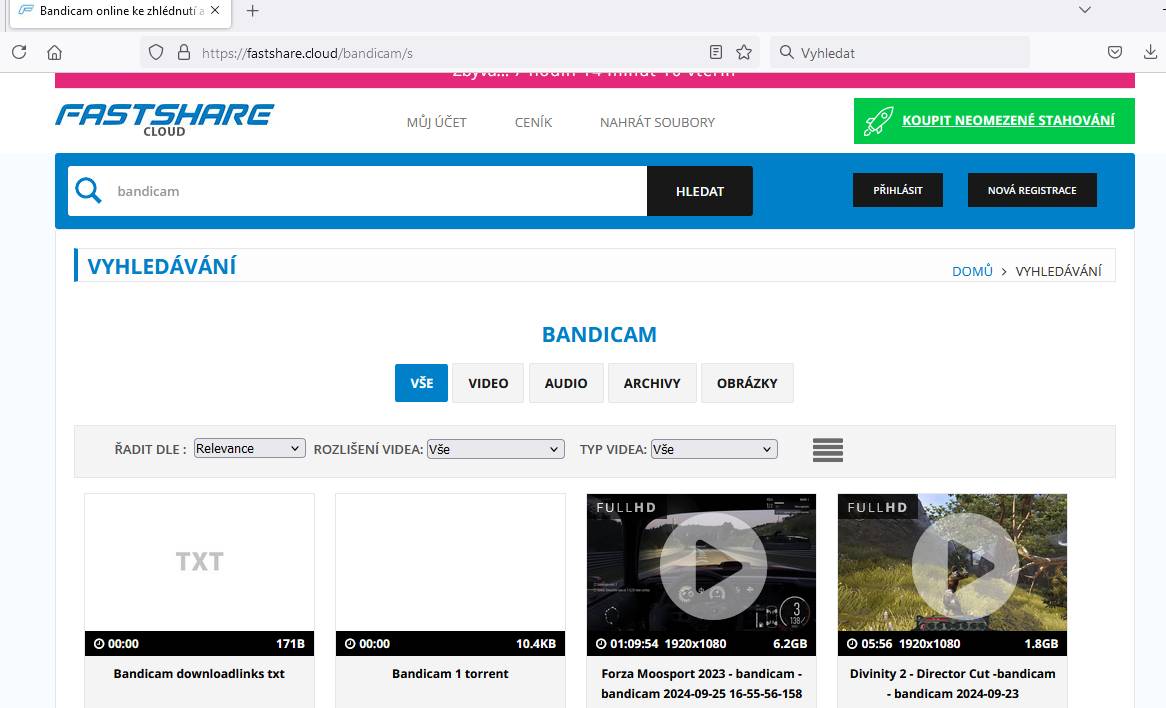Viewport: 1166px width, 708px height.
Task: Open the Bandicam downloadlinks TXT thumbnail
Action: click(199, 562)
